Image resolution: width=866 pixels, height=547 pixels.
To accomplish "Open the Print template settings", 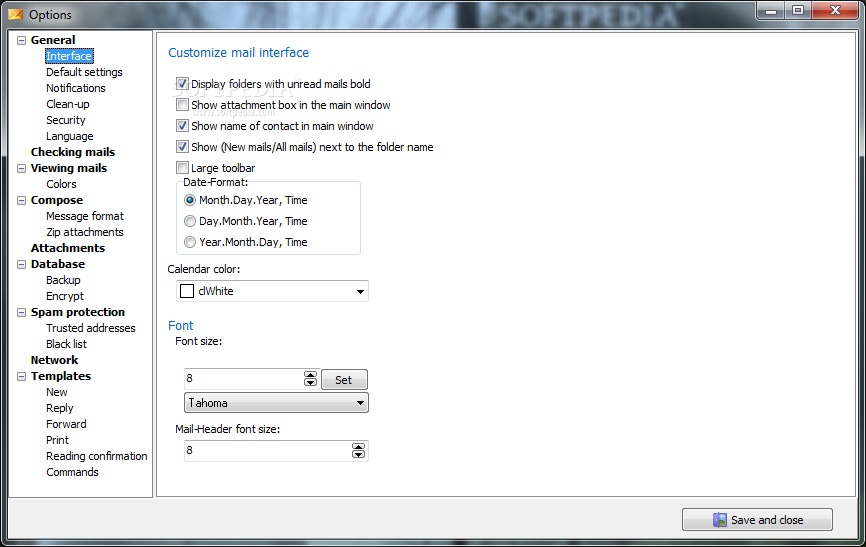I will click(x=57, y=440).
